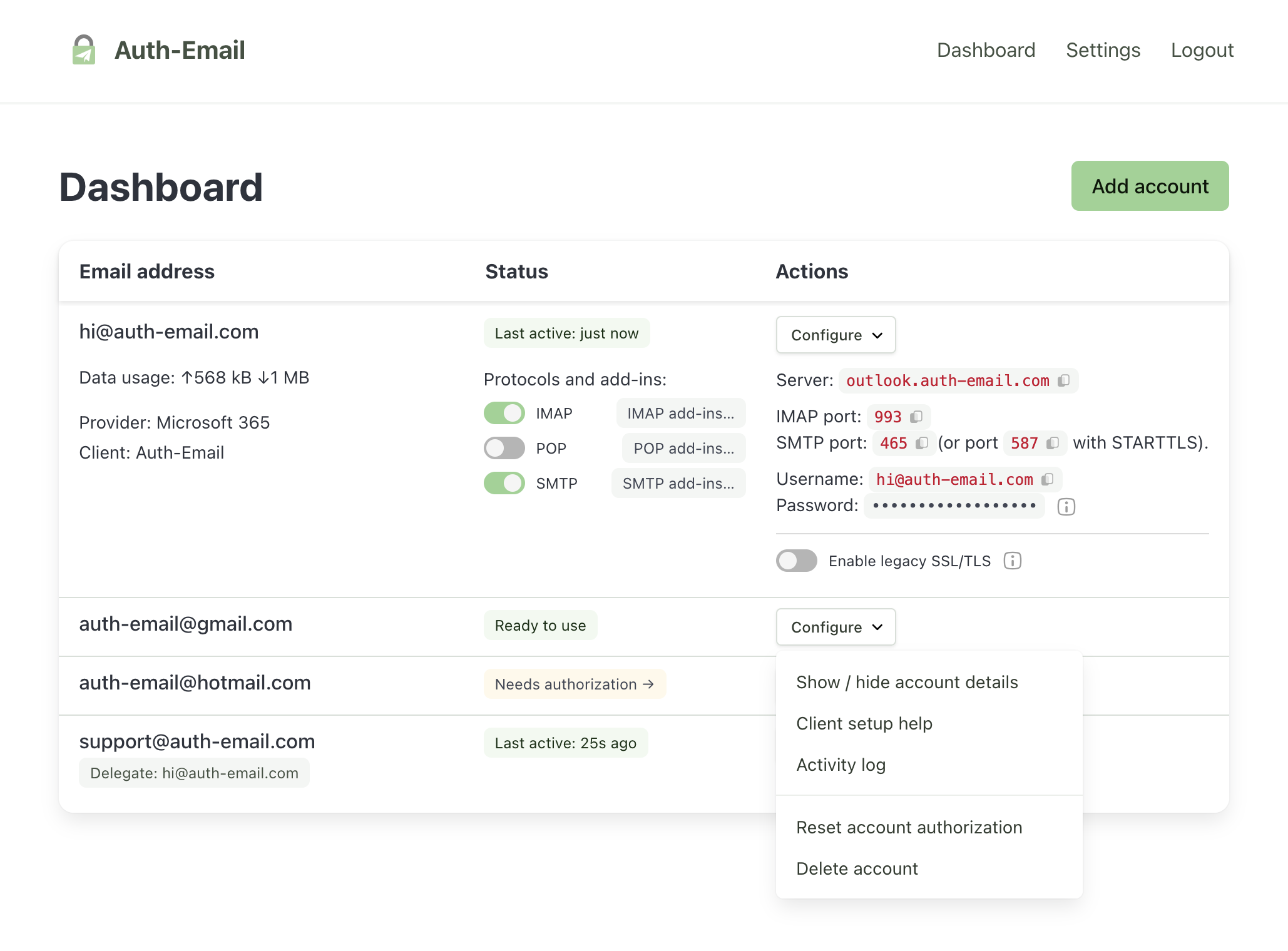
Task: Open Configure menu for hi@auth-email.com
Action: click(x=836, y=335)
